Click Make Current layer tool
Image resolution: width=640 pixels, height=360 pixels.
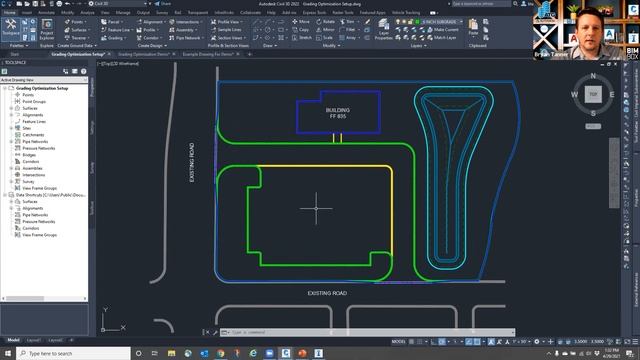pos(442,30)
